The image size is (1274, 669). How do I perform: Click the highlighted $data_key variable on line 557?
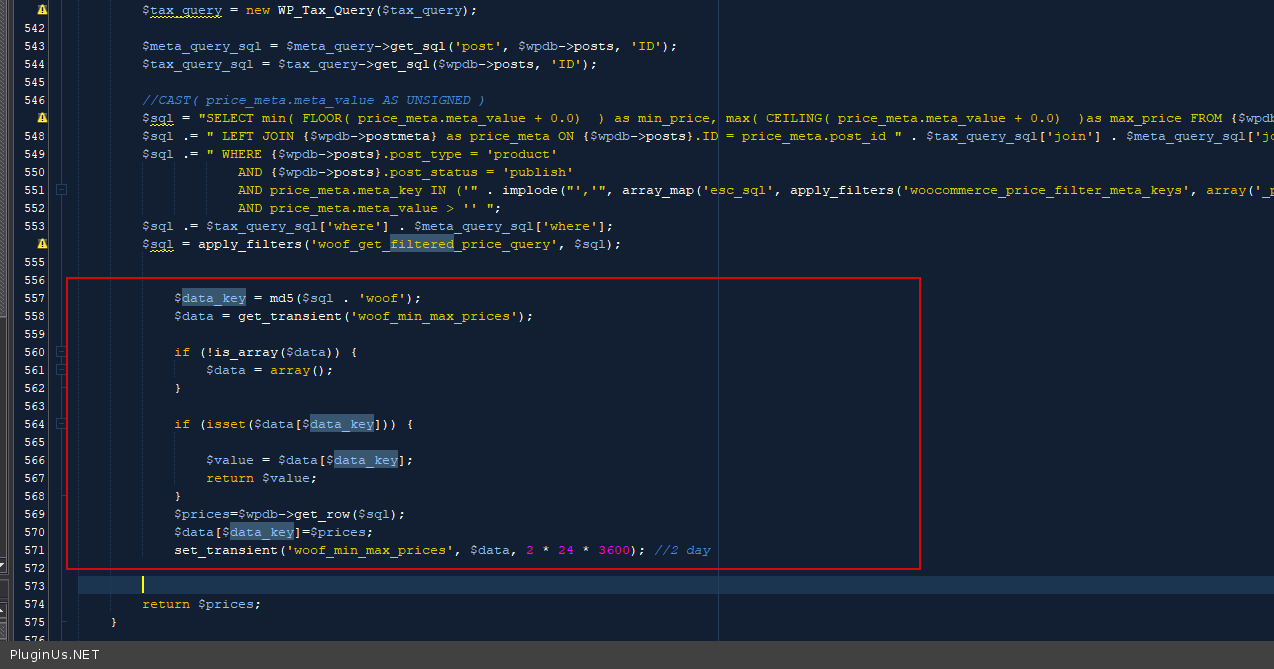[213, 298]
